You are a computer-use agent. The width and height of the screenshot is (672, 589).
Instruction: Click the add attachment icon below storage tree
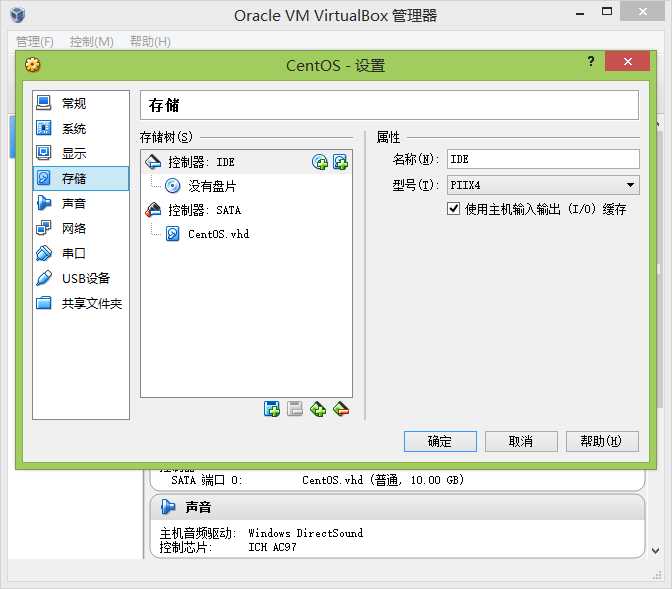pyautogui.click(x=272, y=409)
